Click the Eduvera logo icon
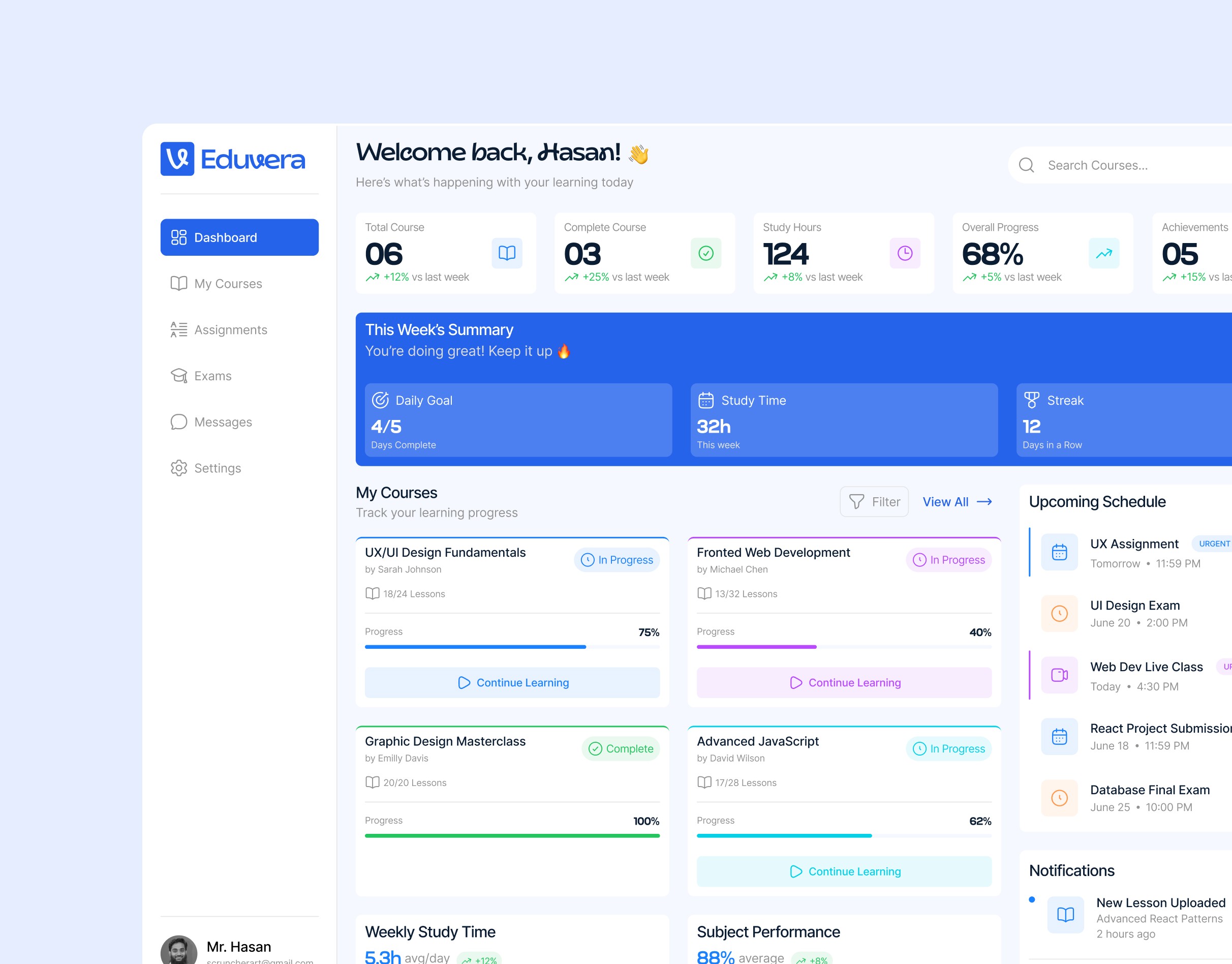The image size is (1232, 964). (x=177, y=159)
